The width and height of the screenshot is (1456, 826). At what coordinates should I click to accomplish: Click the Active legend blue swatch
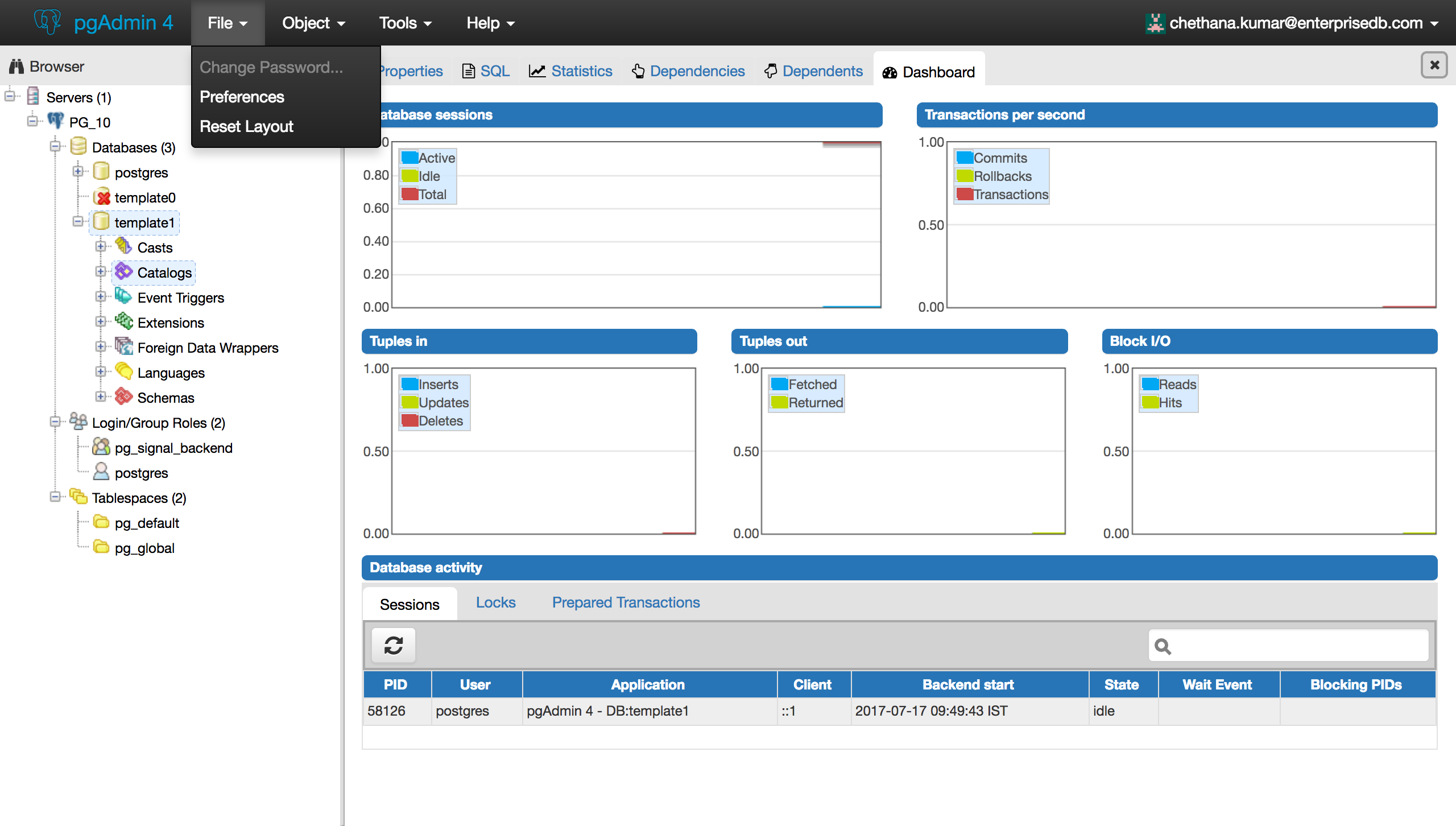[409, 158]
